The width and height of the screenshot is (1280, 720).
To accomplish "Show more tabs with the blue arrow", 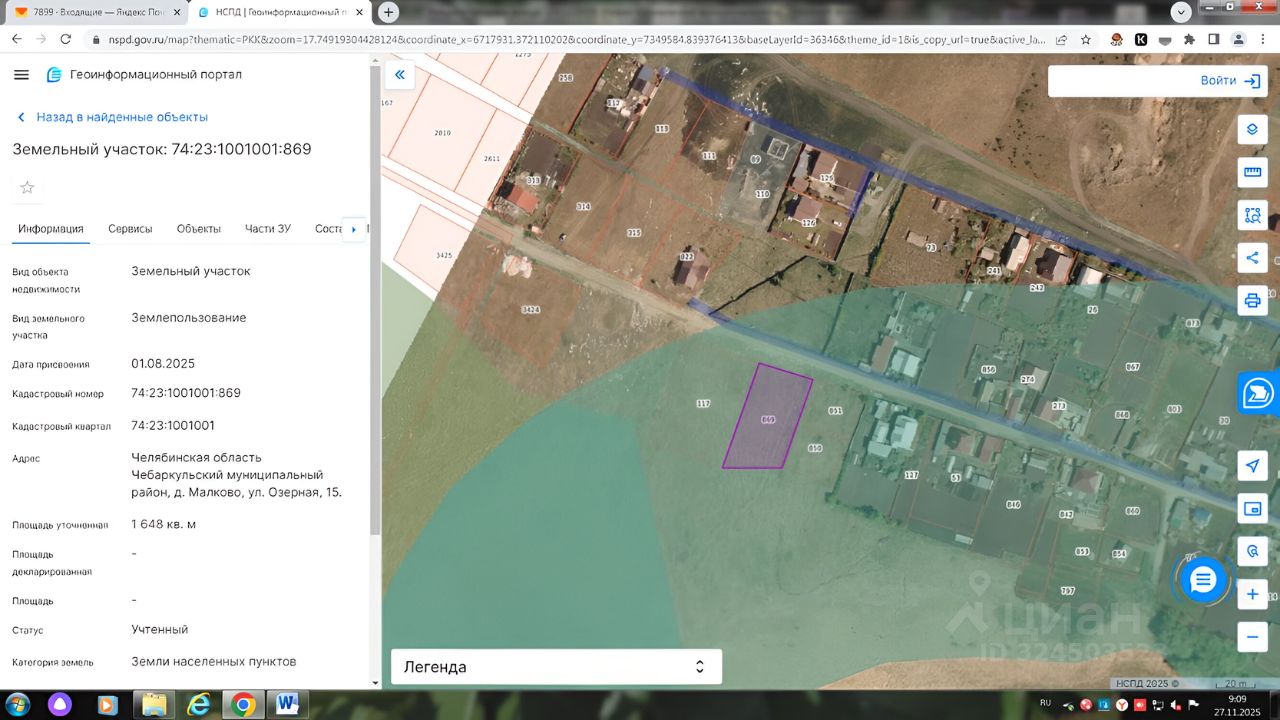I will pyautogui.click(x=353, y=229).
